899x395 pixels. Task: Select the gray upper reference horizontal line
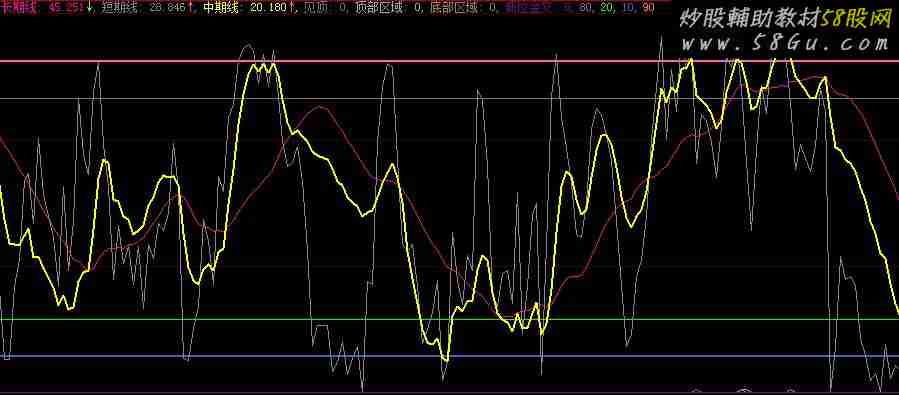point(450,99)
